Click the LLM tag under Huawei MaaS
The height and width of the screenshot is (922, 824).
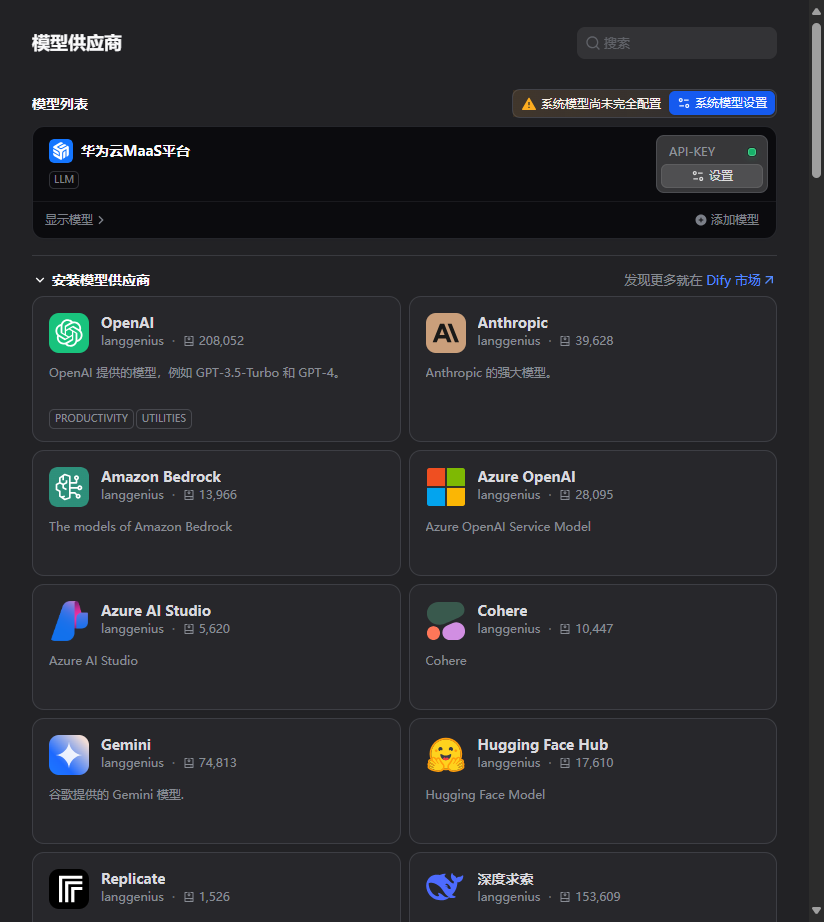tap(64, 179)
